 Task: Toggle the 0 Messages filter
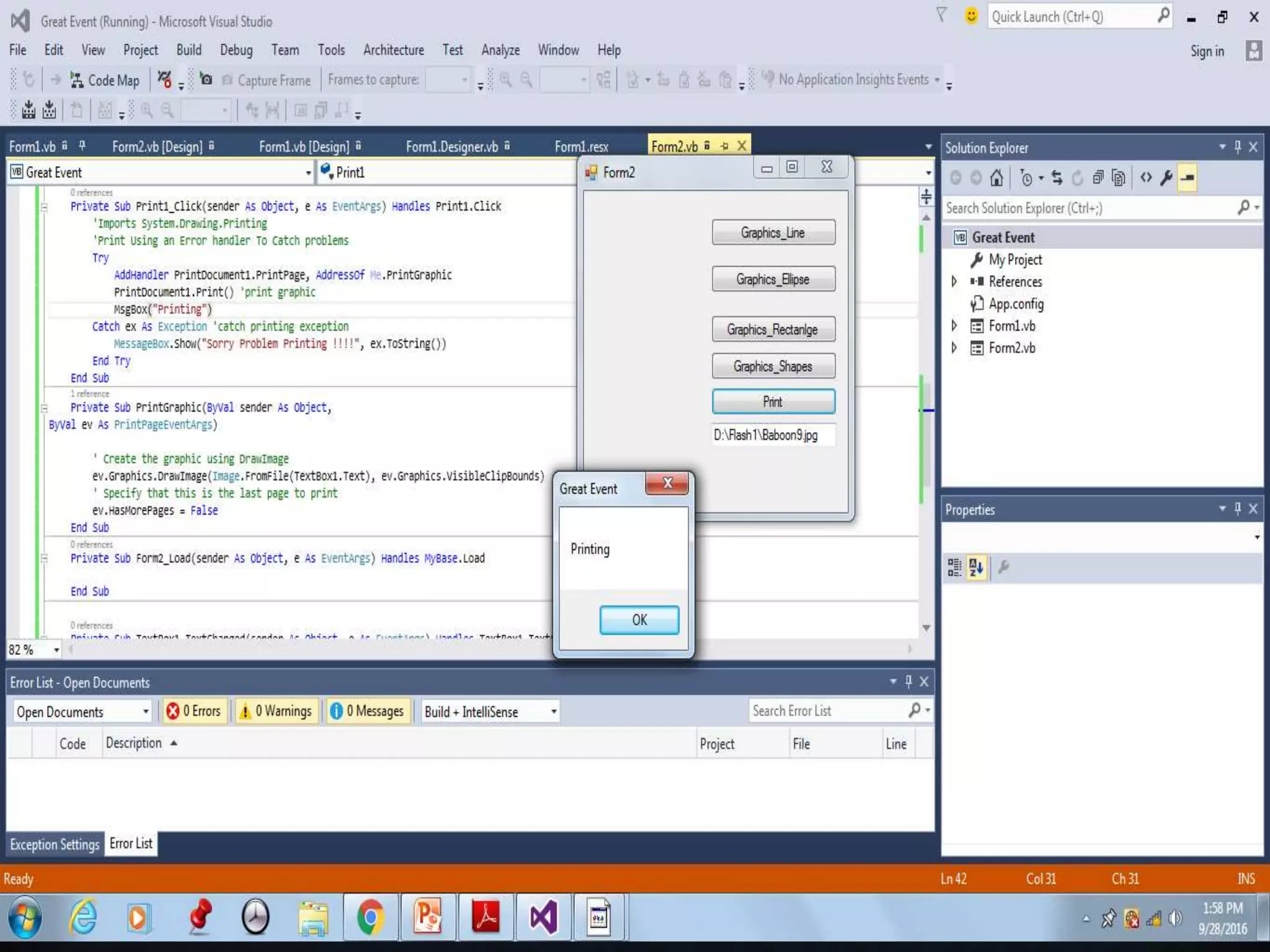(x=367, y=711)
